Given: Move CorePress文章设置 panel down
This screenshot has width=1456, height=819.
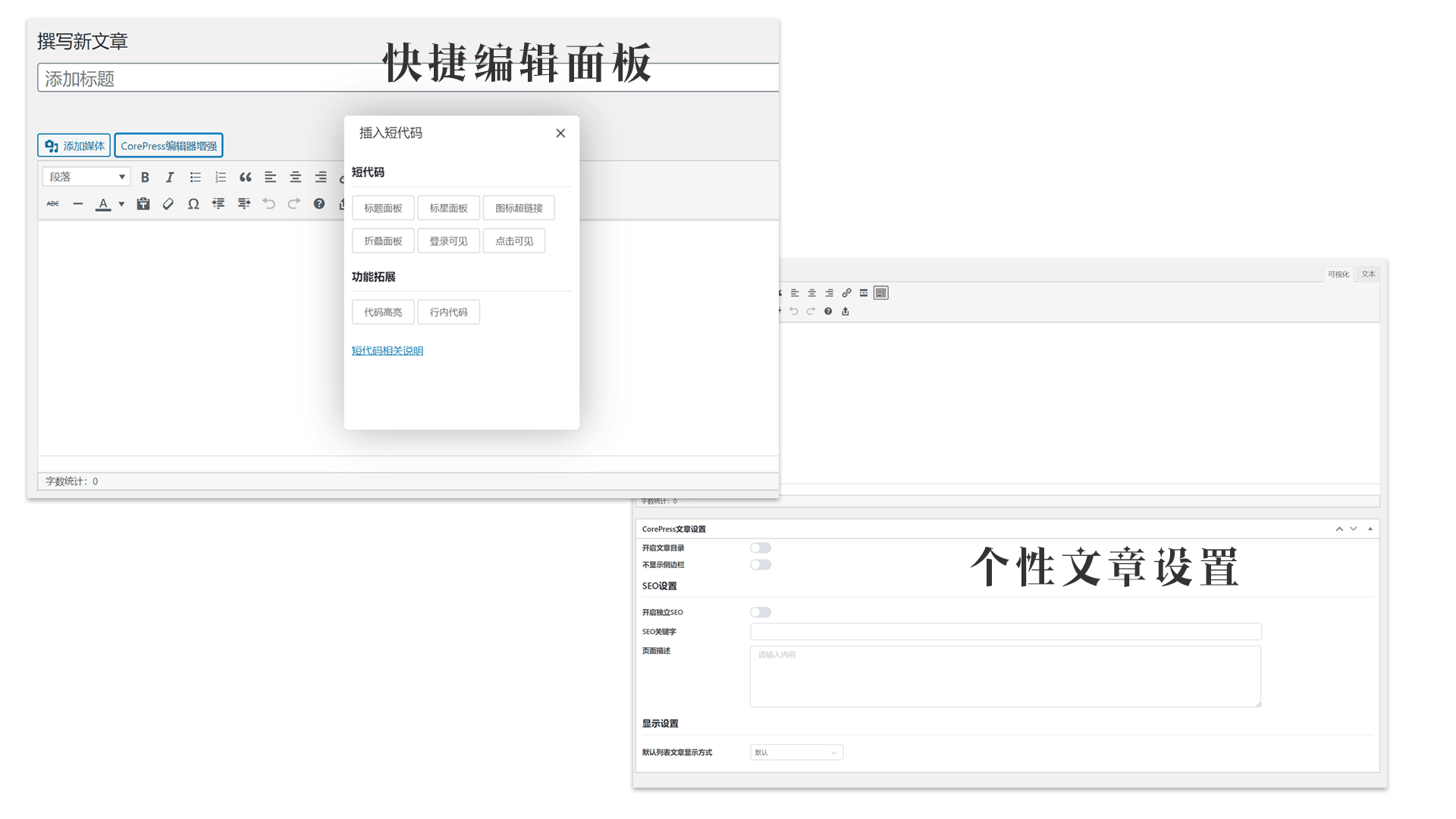Looking at the screenshot, I should [1354, 529].
